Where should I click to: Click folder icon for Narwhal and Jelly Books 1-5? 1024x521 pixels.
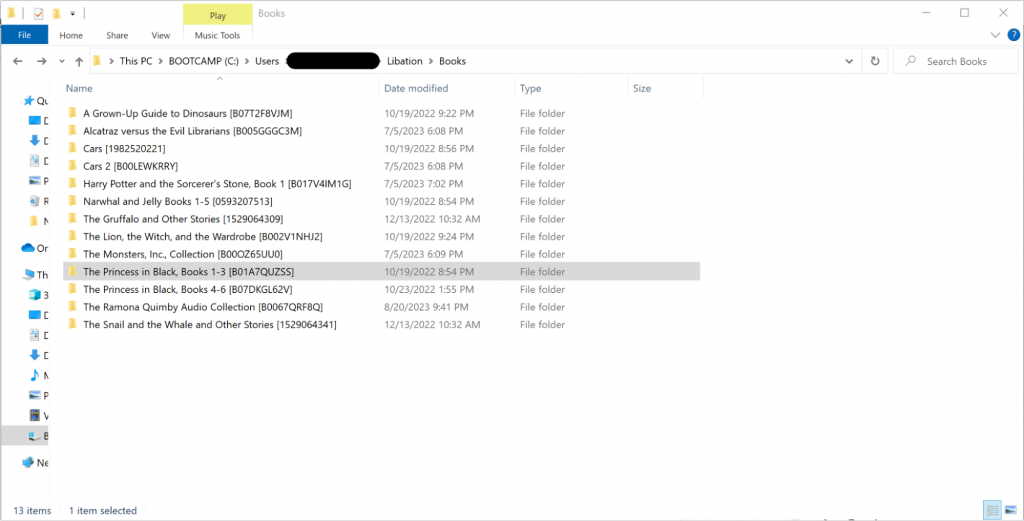(72, 201)
